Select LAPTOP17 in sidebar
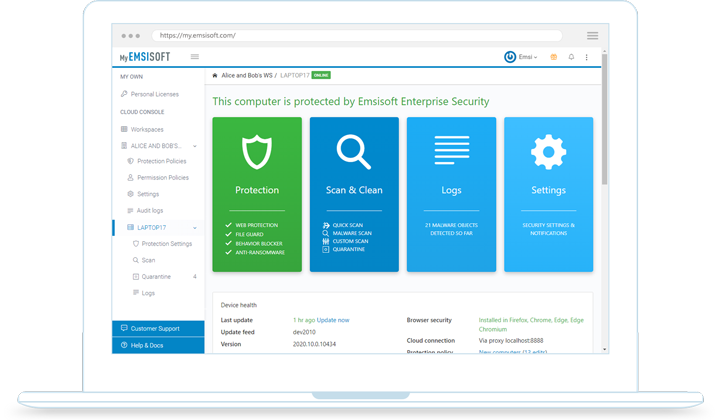The image size is (718, 420). [x=152, y=228]
